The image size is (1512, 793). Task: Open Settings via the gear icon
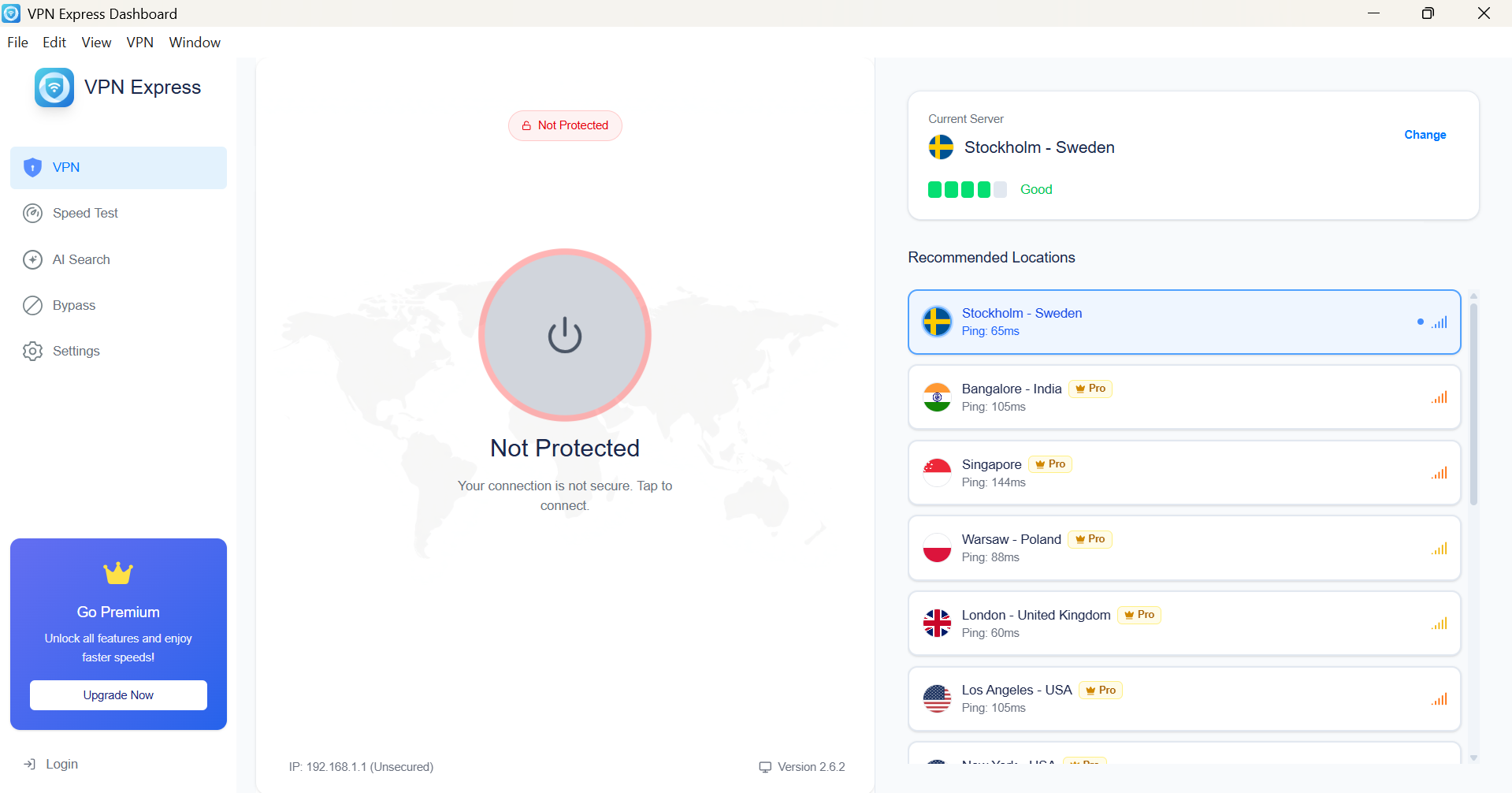[32, 351]
